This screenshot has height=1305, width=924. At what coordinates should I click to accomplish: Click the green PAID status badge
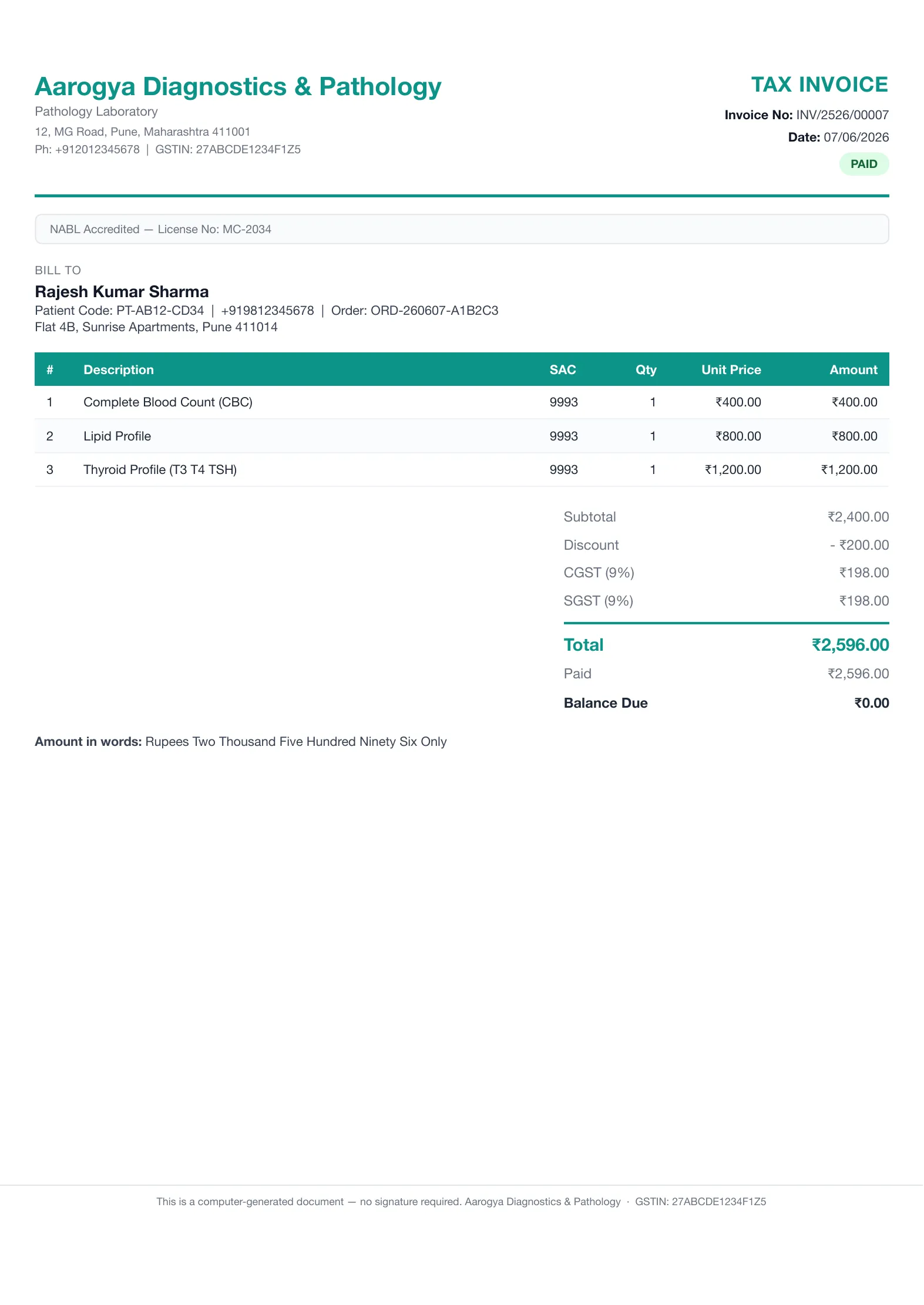click(x=863, y=164)
